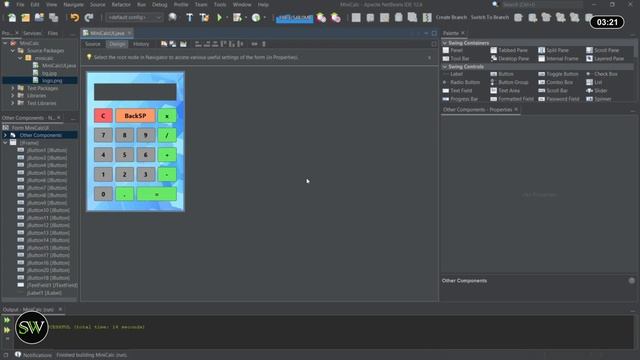Viewport: 640px width, 360px height.
Task: Click the globe icon after default config
Action: pos(172,18)
